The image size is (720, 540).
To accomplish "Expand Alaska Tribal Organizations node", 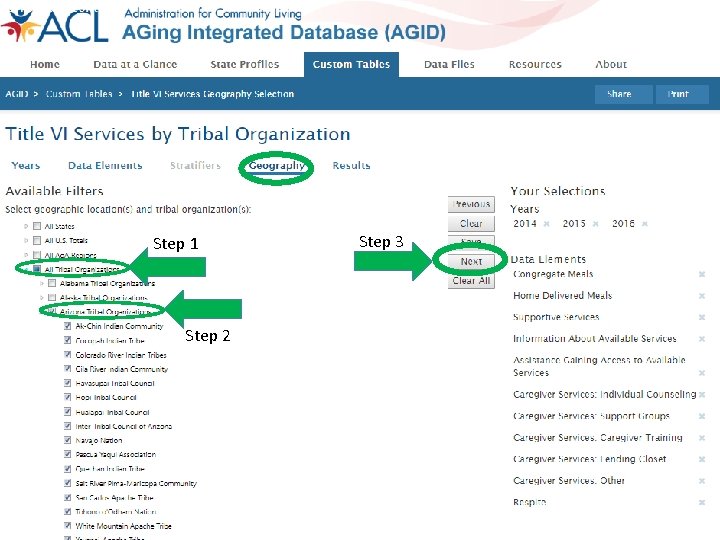I will (x=42, y=298).
